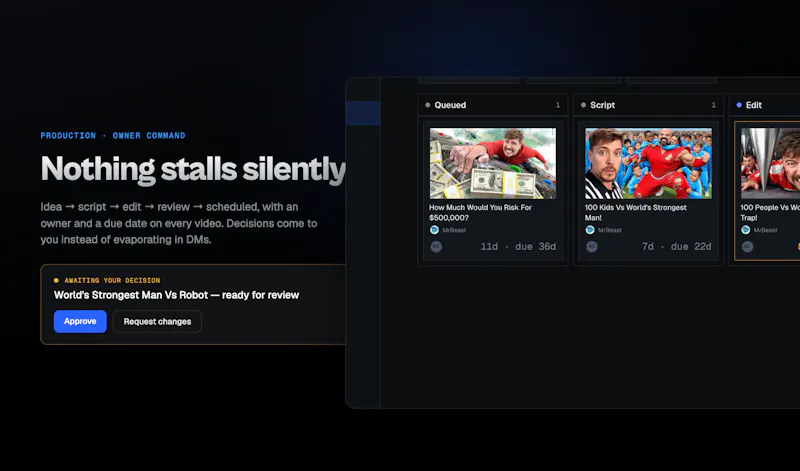Click MrBeast channel avatar on Queued card
The height and width of the screenshot is (471, 800).
pyautogui.click(x=434, y=230)
